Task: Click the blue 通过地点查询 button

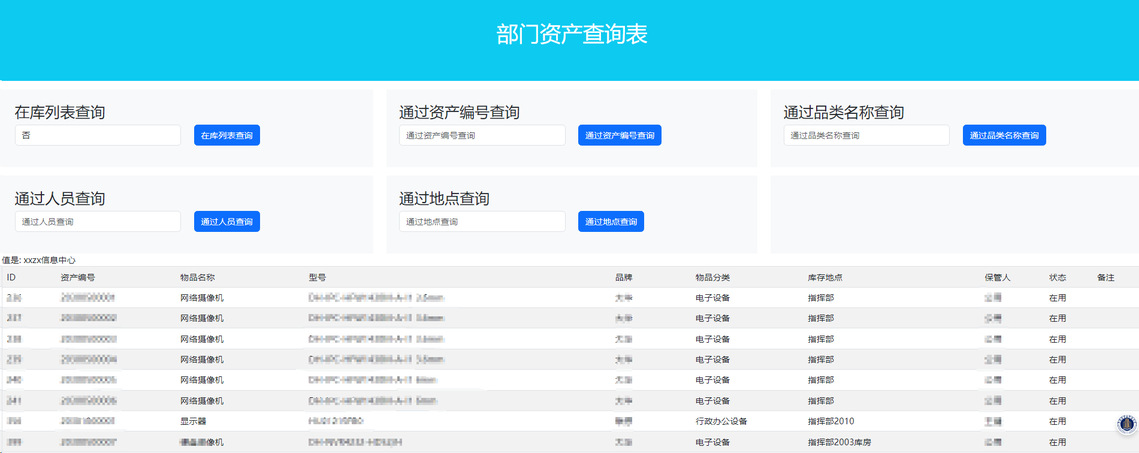Action: pyautogui.click(x=611, y=221)
